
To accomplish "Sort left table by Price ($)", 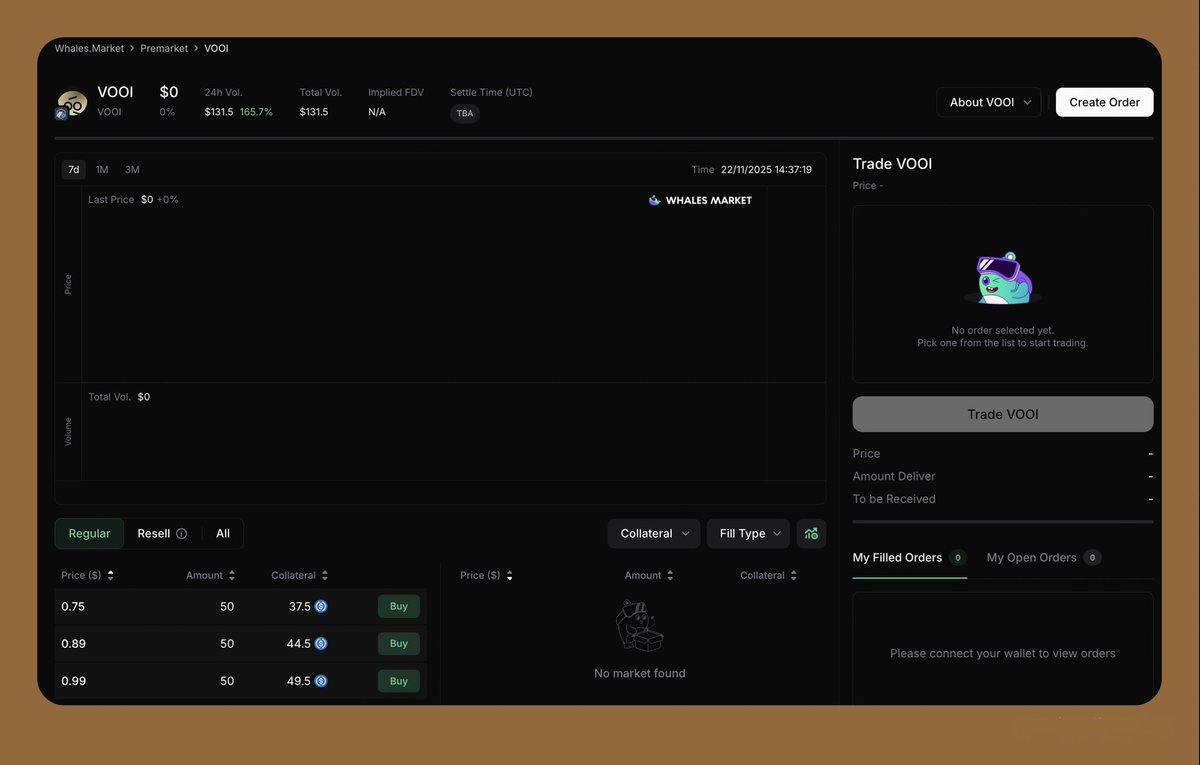I will point(87,576).
